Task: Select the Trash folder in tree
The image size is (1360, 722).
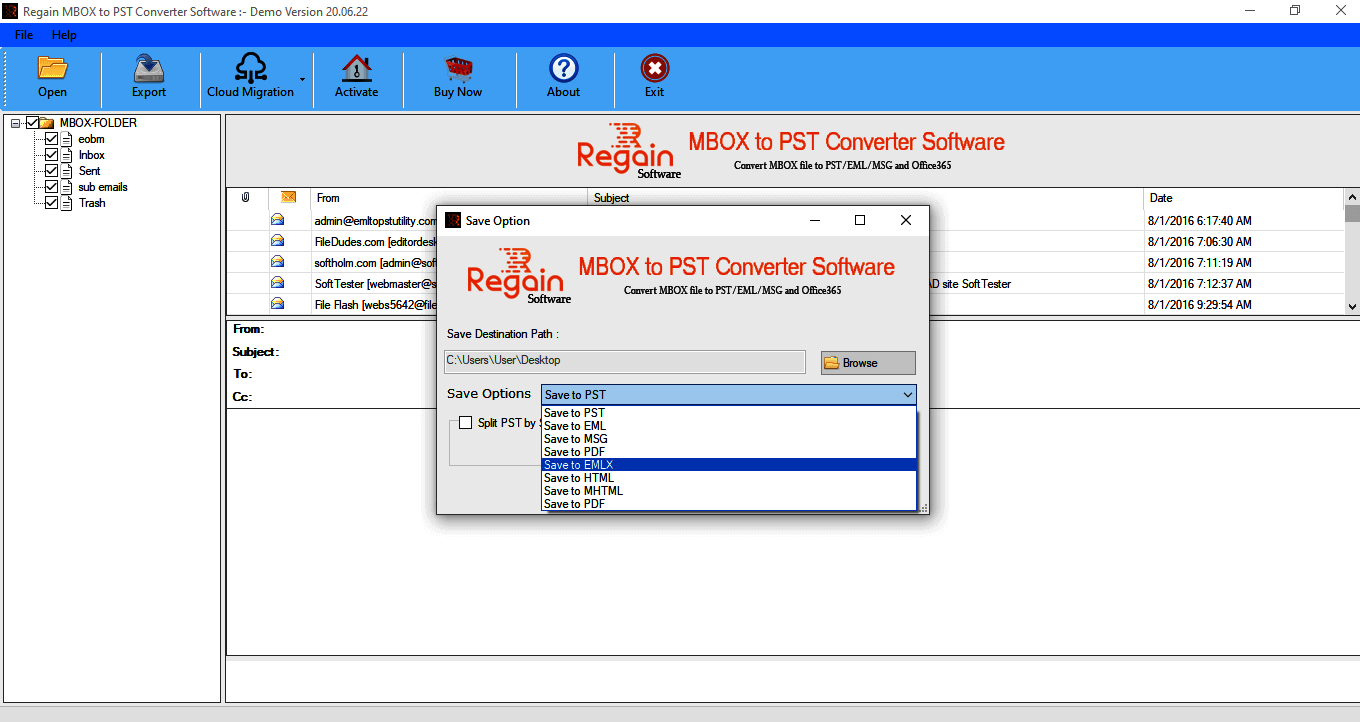Action: click(x=92, y=203)
